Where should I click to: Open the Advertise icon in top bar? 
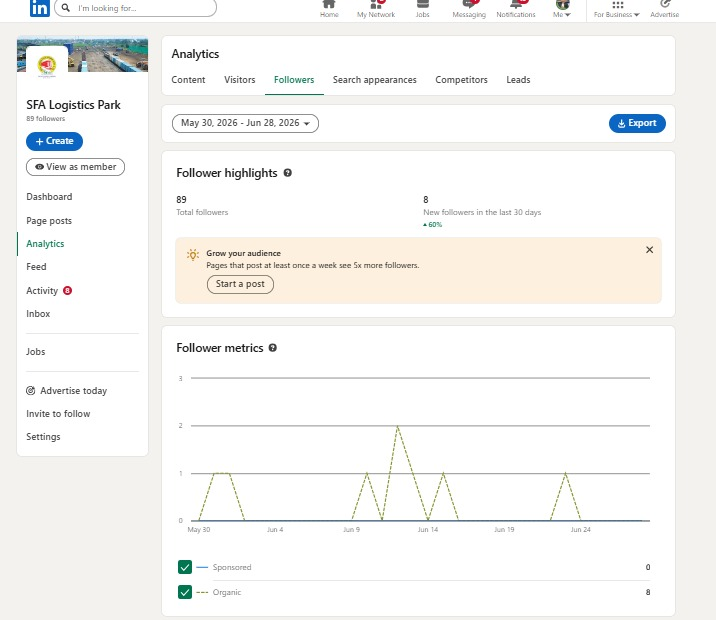[664, 5]
